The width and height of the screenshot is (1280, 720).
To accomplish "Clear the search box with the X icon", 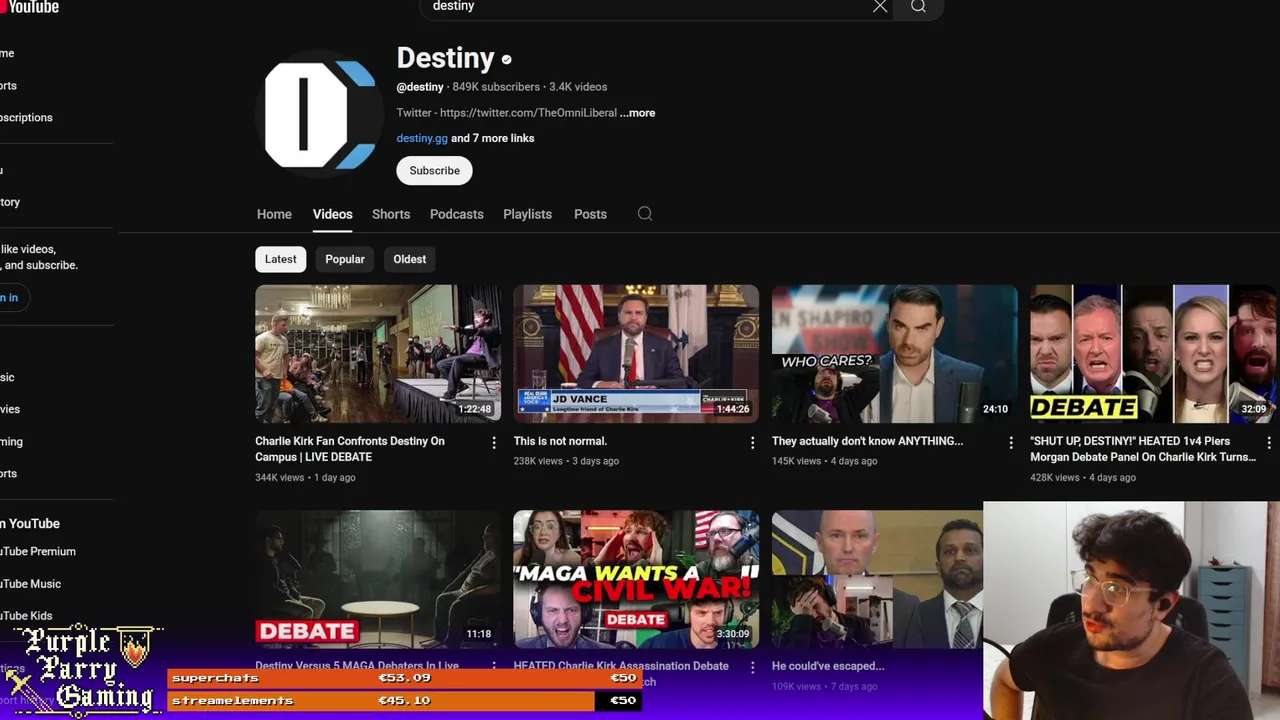I will (880, 7).
